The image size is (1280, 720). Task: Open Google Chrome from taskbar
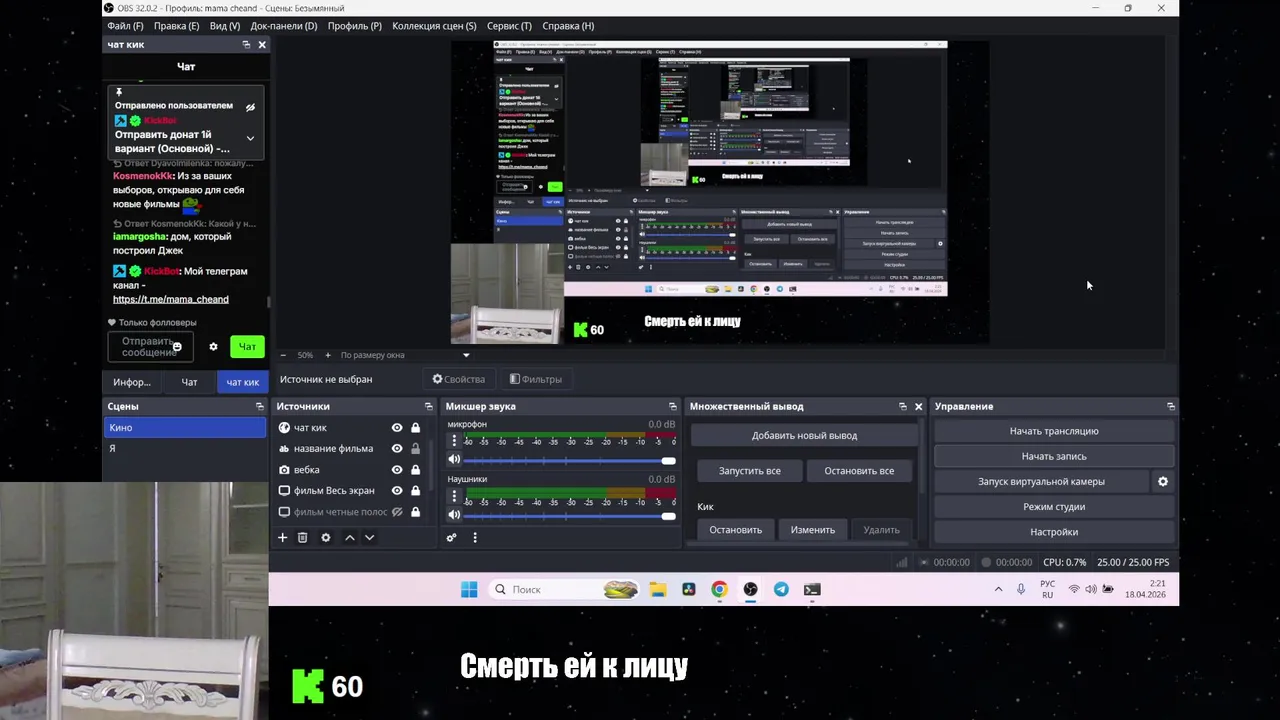pos(719,590)
